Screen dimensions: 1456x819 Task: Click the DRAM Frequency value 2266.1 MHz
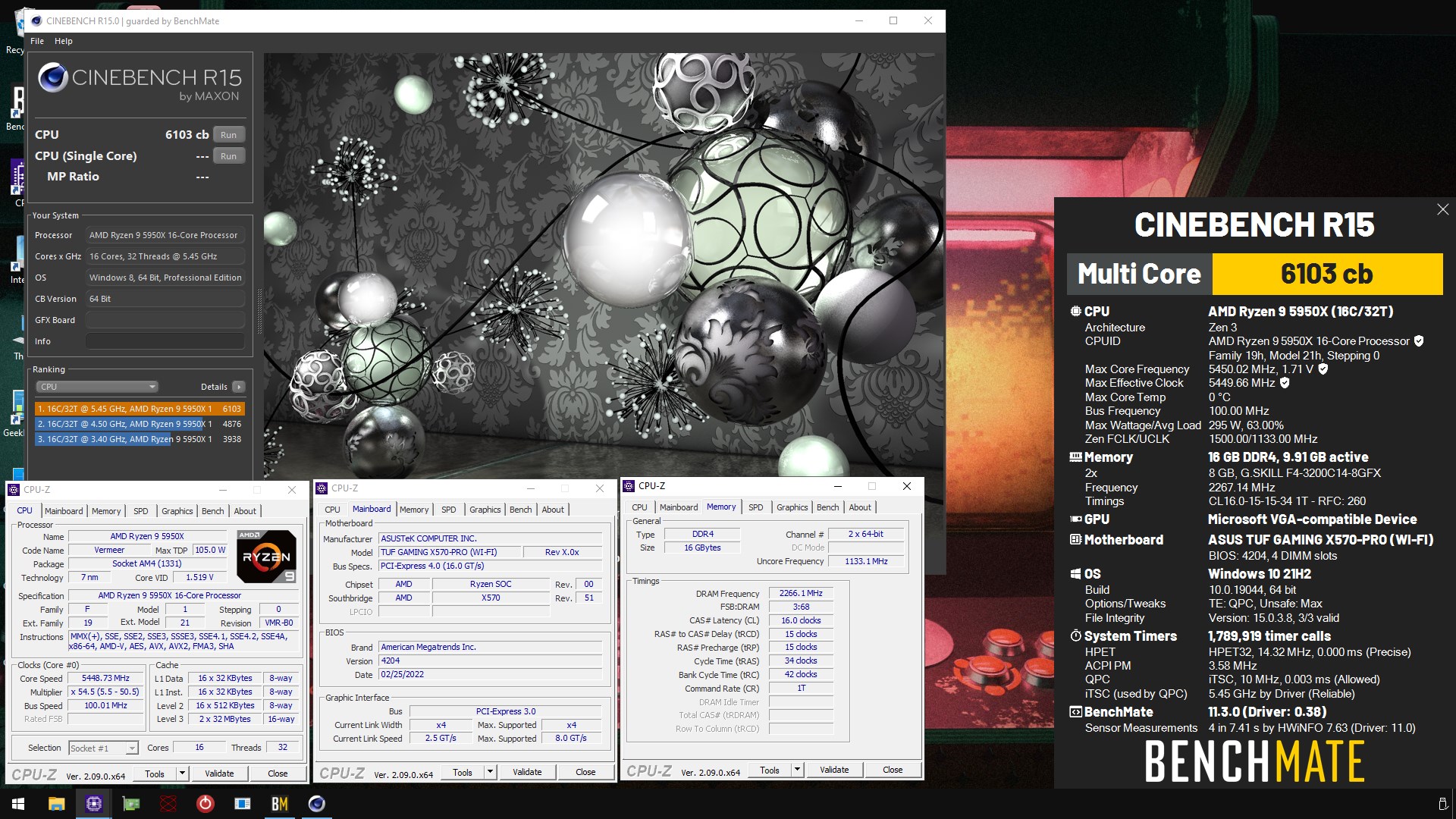(x=801, y=593)
